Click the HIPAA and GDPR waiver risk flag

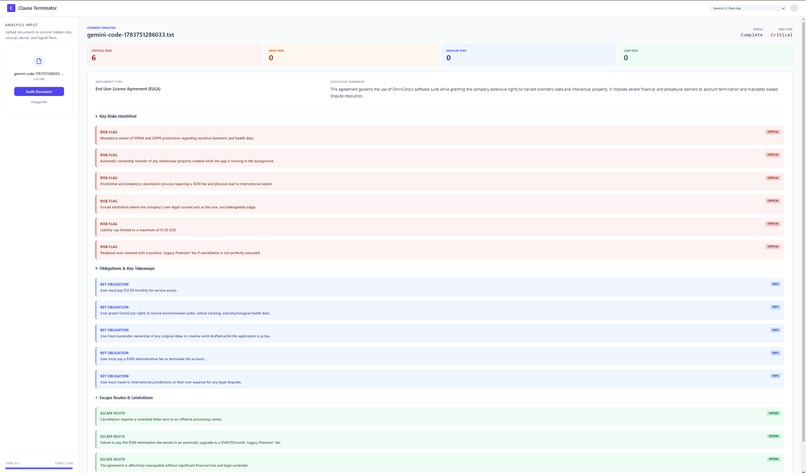(x=439, y=135)
